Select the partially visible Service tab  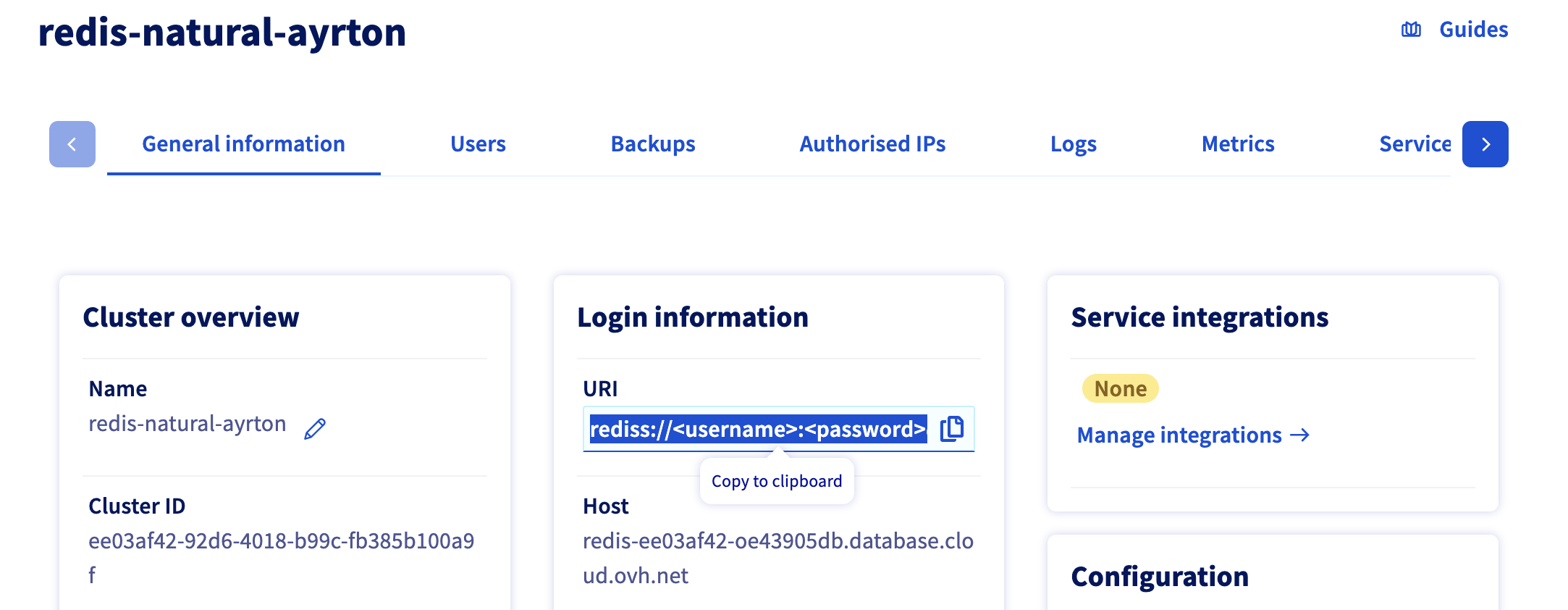click(1415, 144)
